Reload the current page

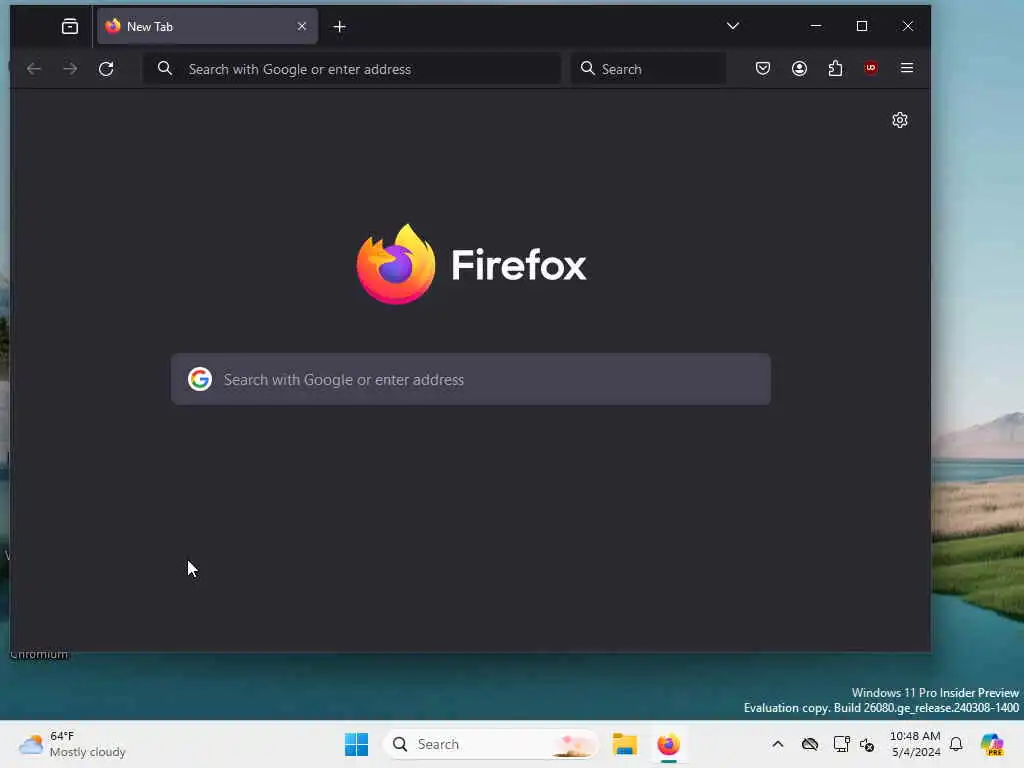(x=106, y=69)
